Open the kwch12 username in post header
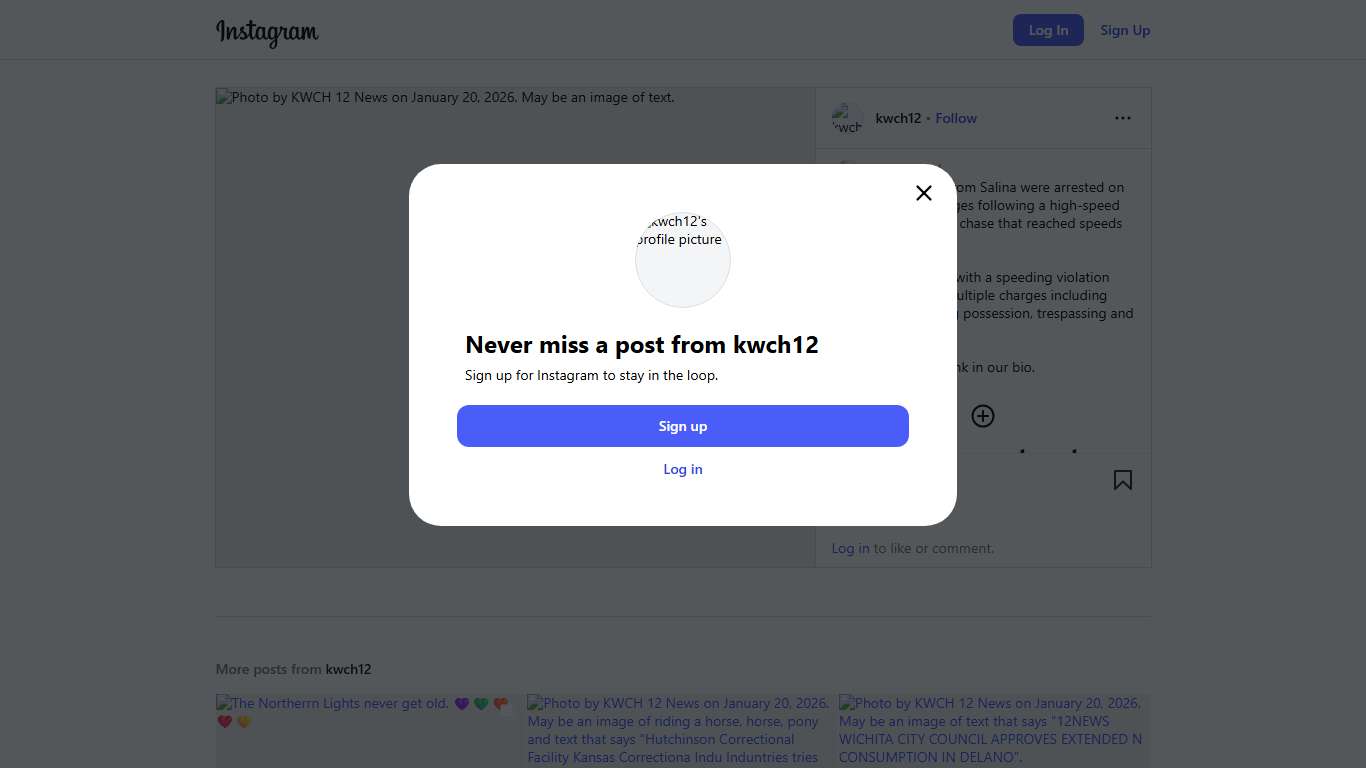This screenshot has height=768, width=1366. 898,118
